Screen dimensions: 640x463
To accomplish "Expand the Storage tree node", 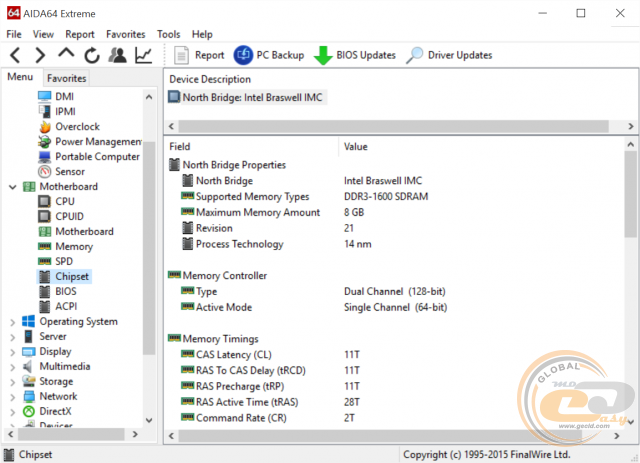I will [13, 382].
